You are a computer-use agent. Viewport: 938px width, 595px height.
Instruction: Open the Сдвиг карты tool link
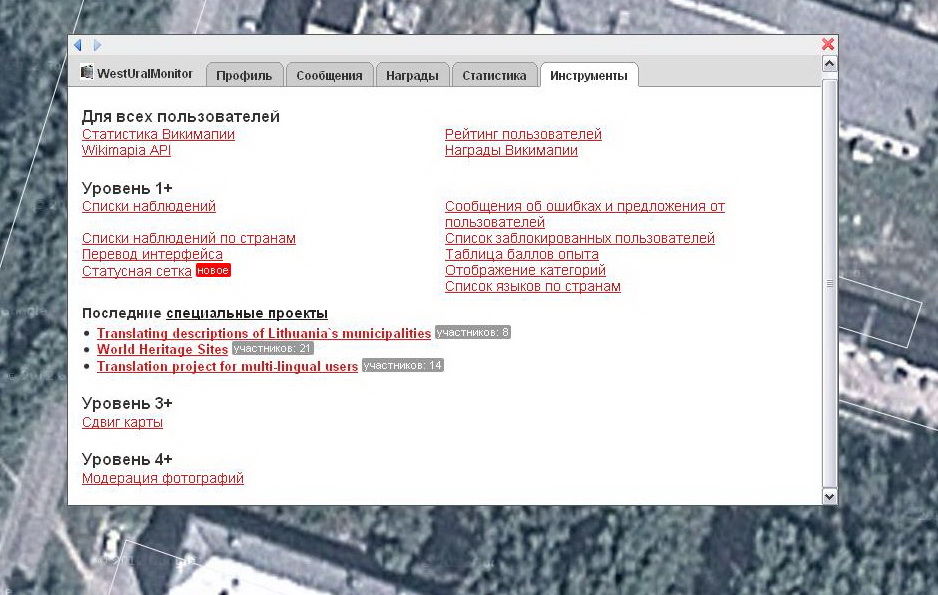point(122,422)
